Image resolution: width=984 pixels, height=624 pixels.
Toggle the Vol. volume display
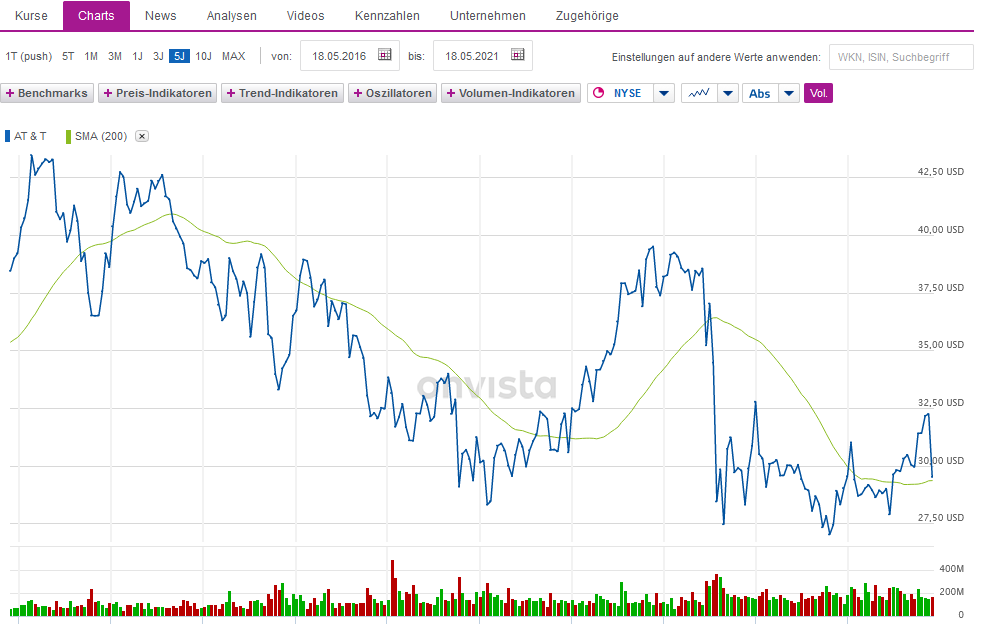click(818, 93)
